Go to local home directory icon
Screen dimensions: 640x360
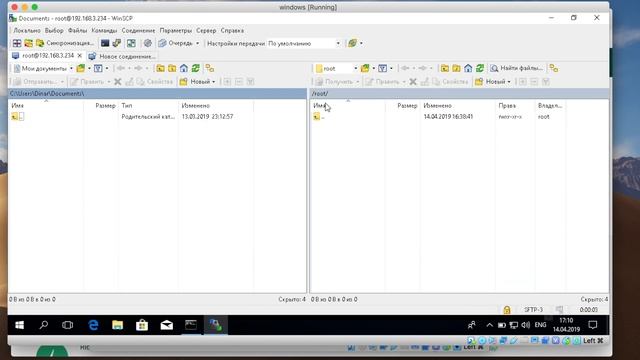[184, 68]
